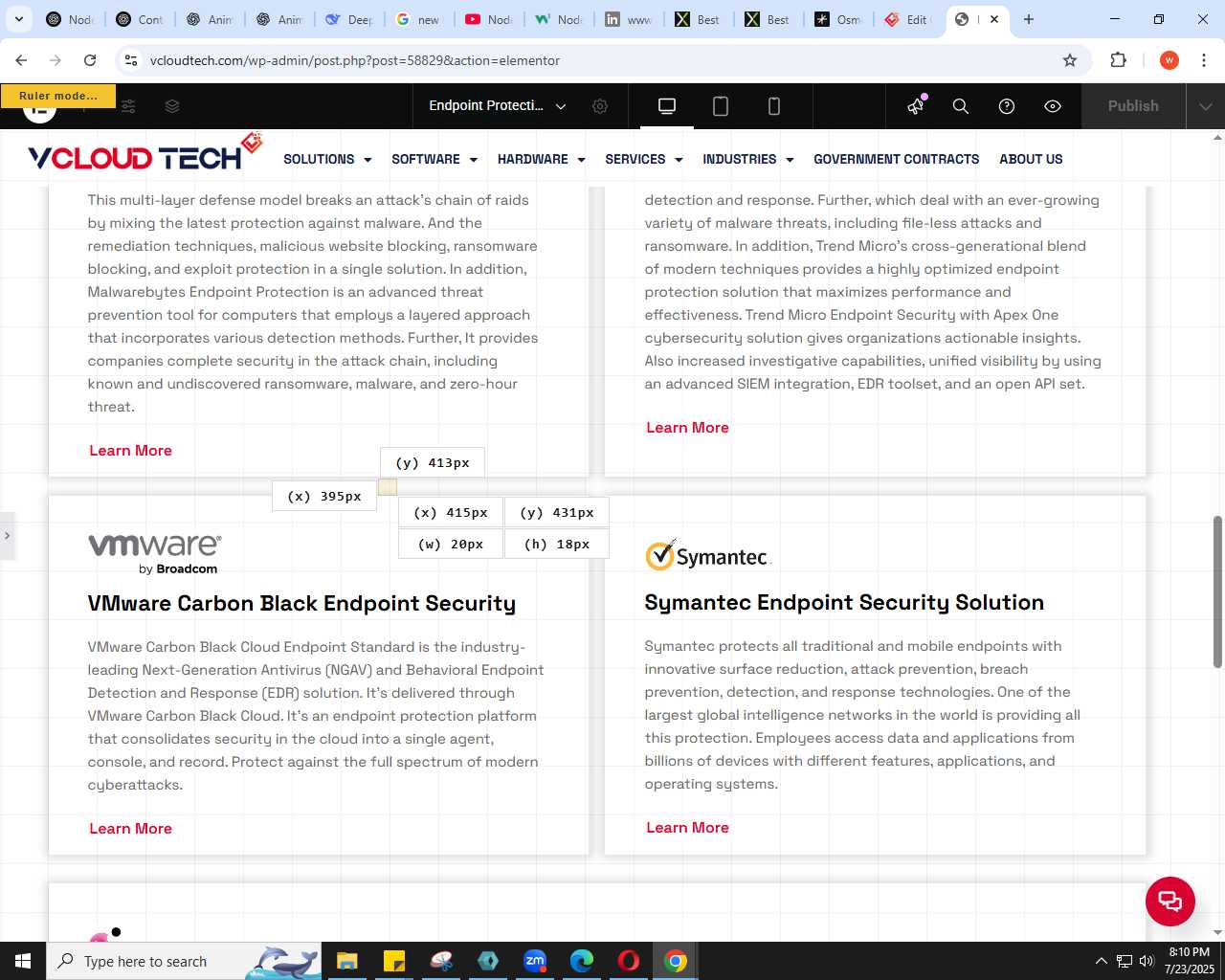Screen dimensions: 1225x980
Task: Open page settings gear icon
Action: pos(600,106)
